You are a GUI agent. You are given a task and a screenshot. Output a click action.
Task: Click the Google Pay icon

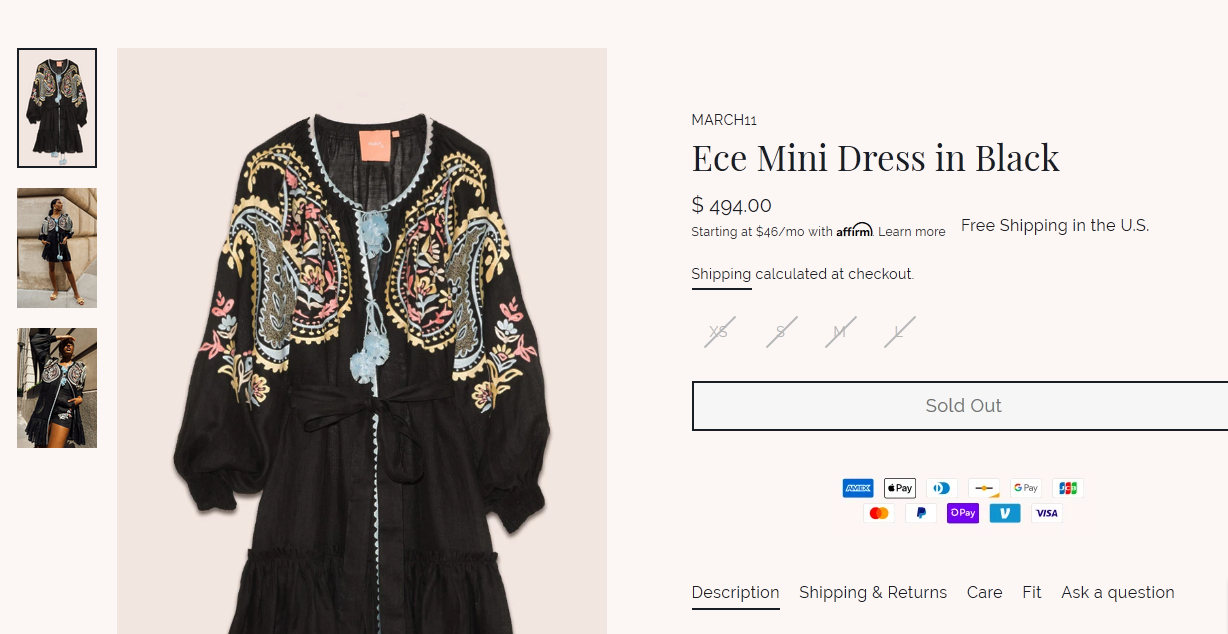pos(1026,488)
